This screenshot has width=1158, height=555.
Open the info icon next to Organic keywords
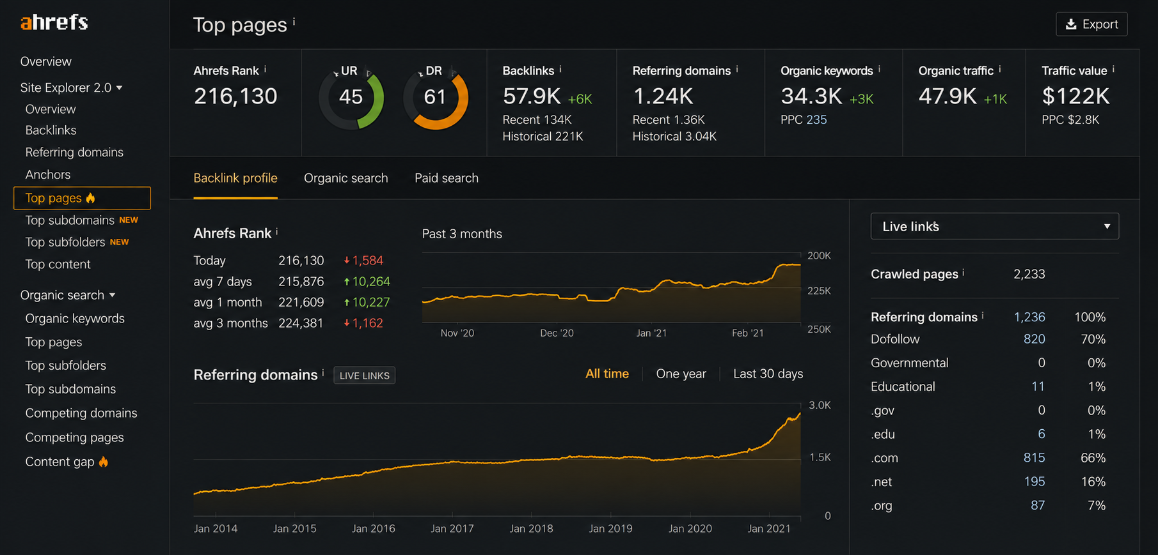(x=880, y=69)
